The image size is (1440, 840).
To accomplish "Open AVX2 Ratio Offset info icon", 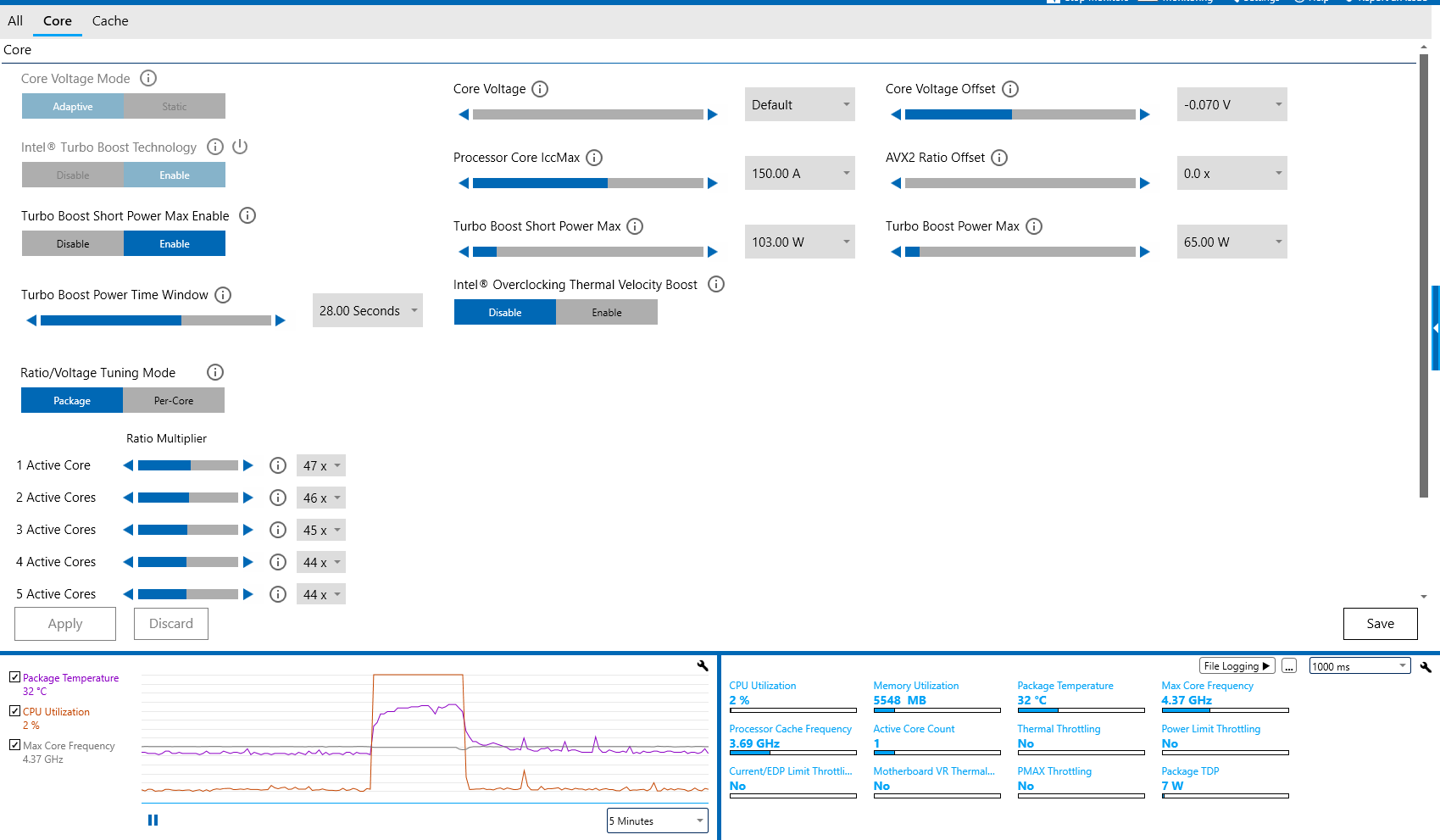I will coord(999,158).
